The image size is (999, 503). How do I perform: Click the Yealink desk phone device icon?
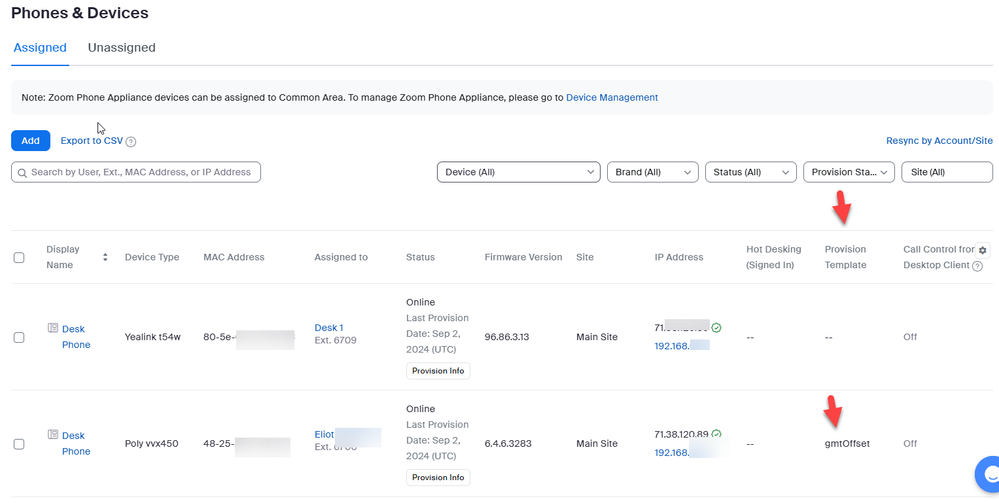tap(53, 328)
